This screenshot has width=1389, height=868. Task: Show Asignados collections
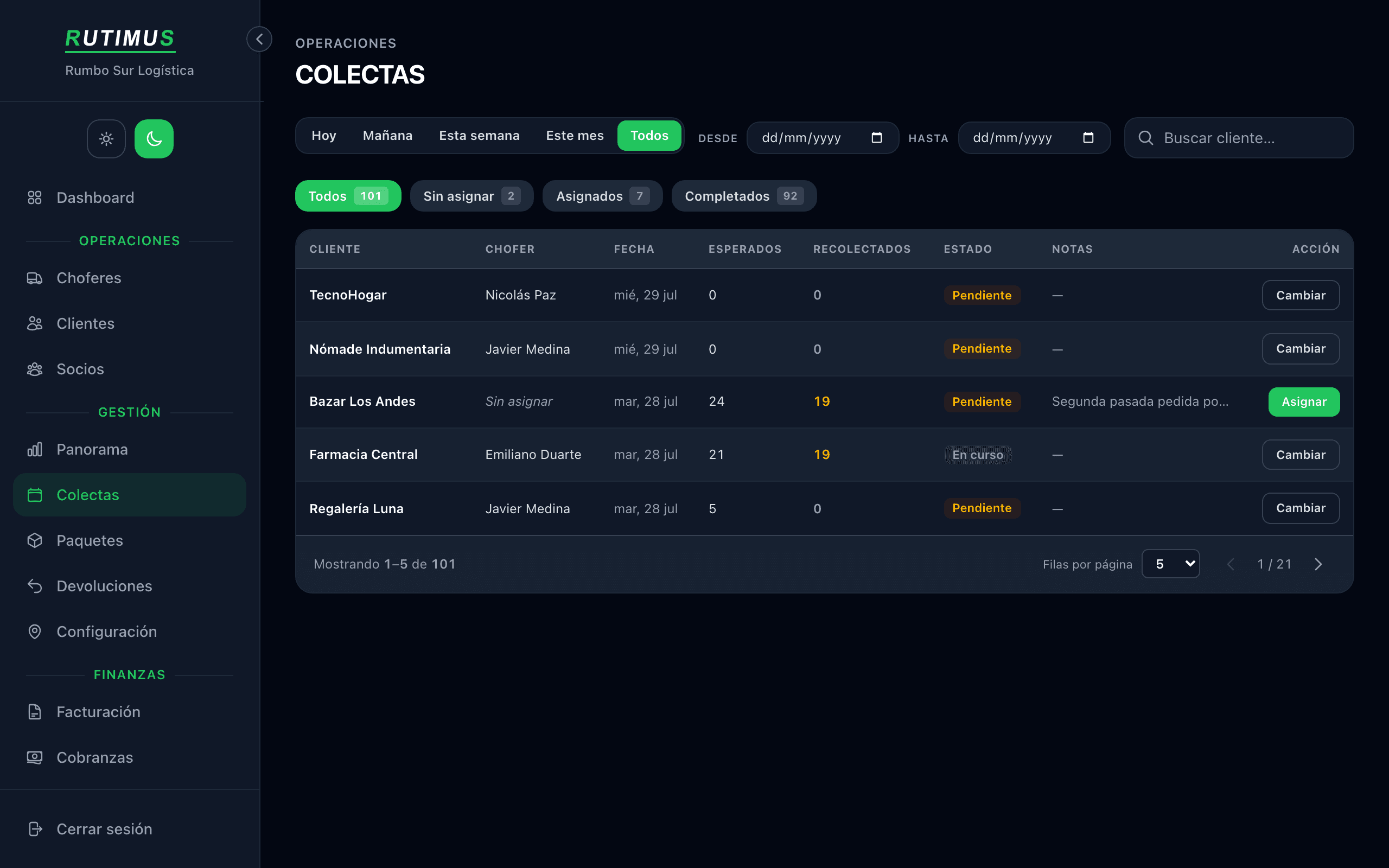[x=603, y=196]
